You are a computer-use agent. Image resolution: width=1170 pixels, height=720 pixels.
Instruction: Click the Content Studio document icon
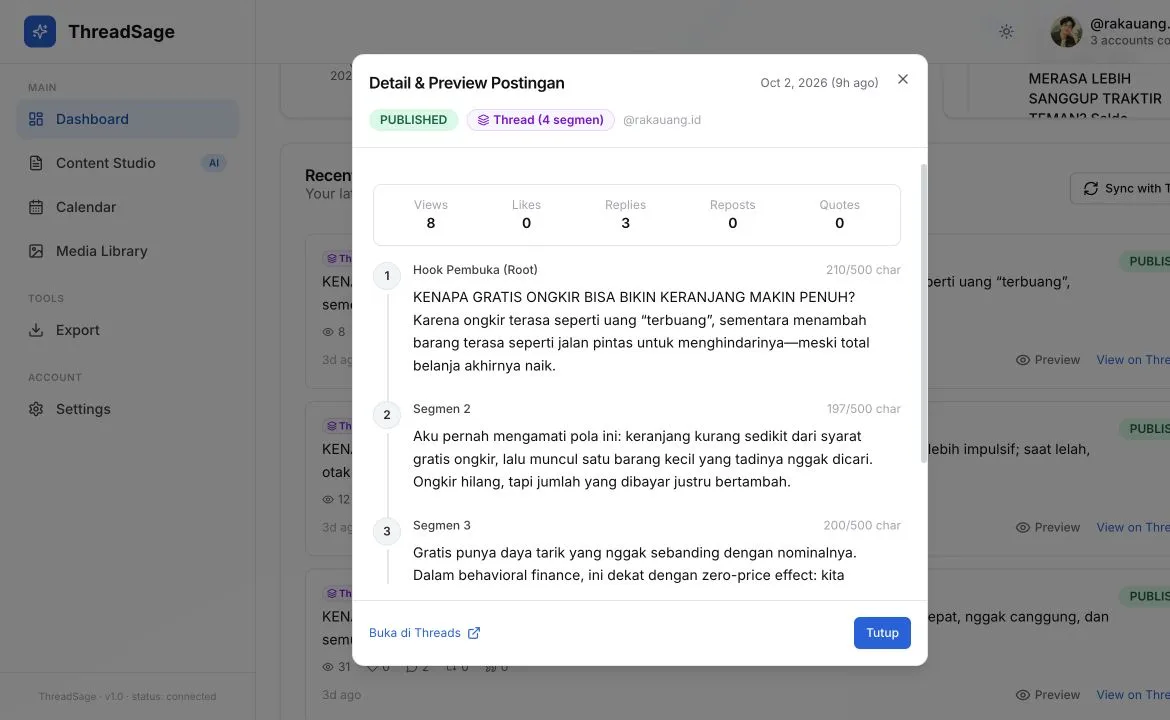click(x=36, y=163)
